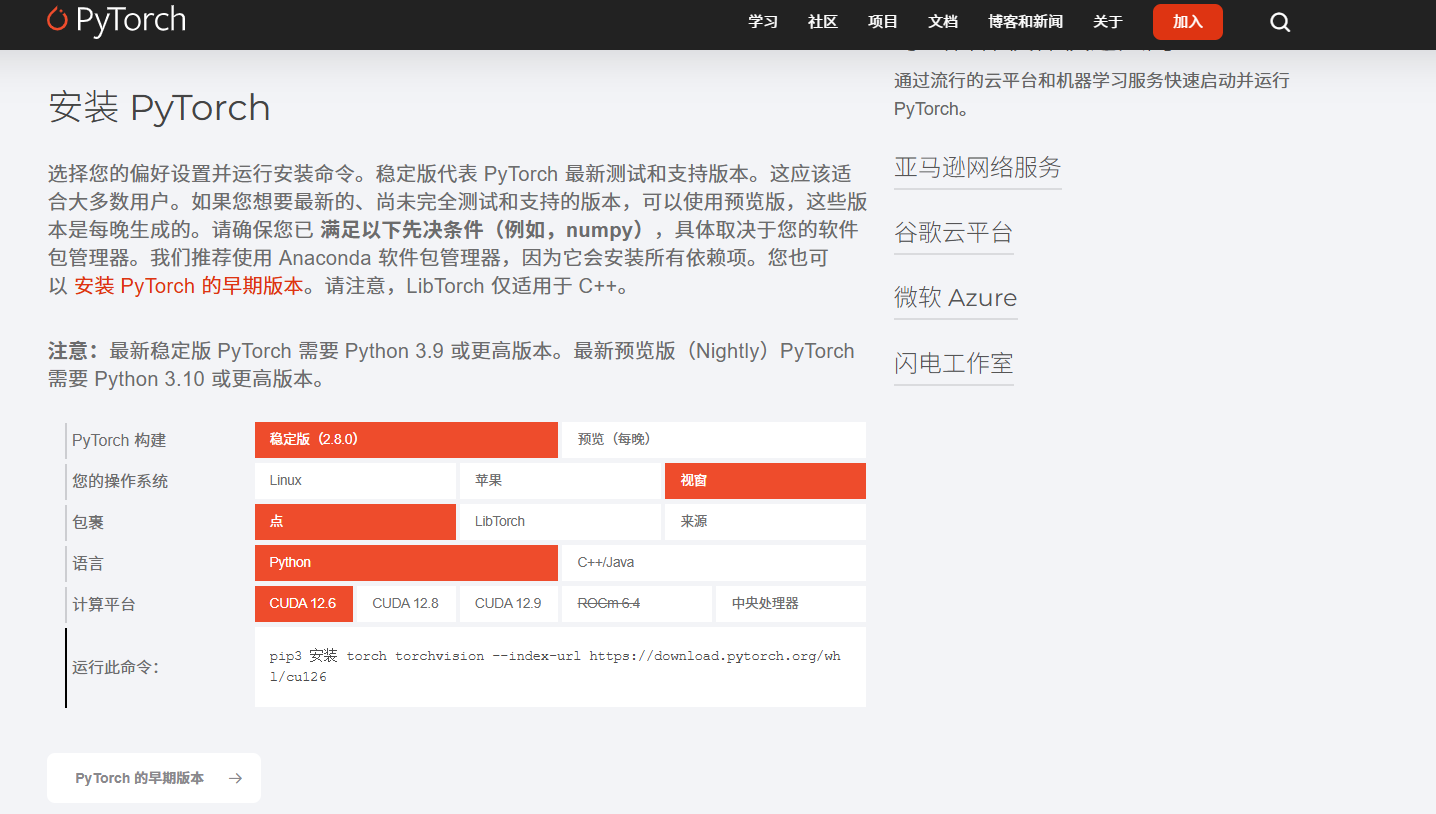Open the 项目 menu
Viewport: 1436px width, 814px height.
883,22
